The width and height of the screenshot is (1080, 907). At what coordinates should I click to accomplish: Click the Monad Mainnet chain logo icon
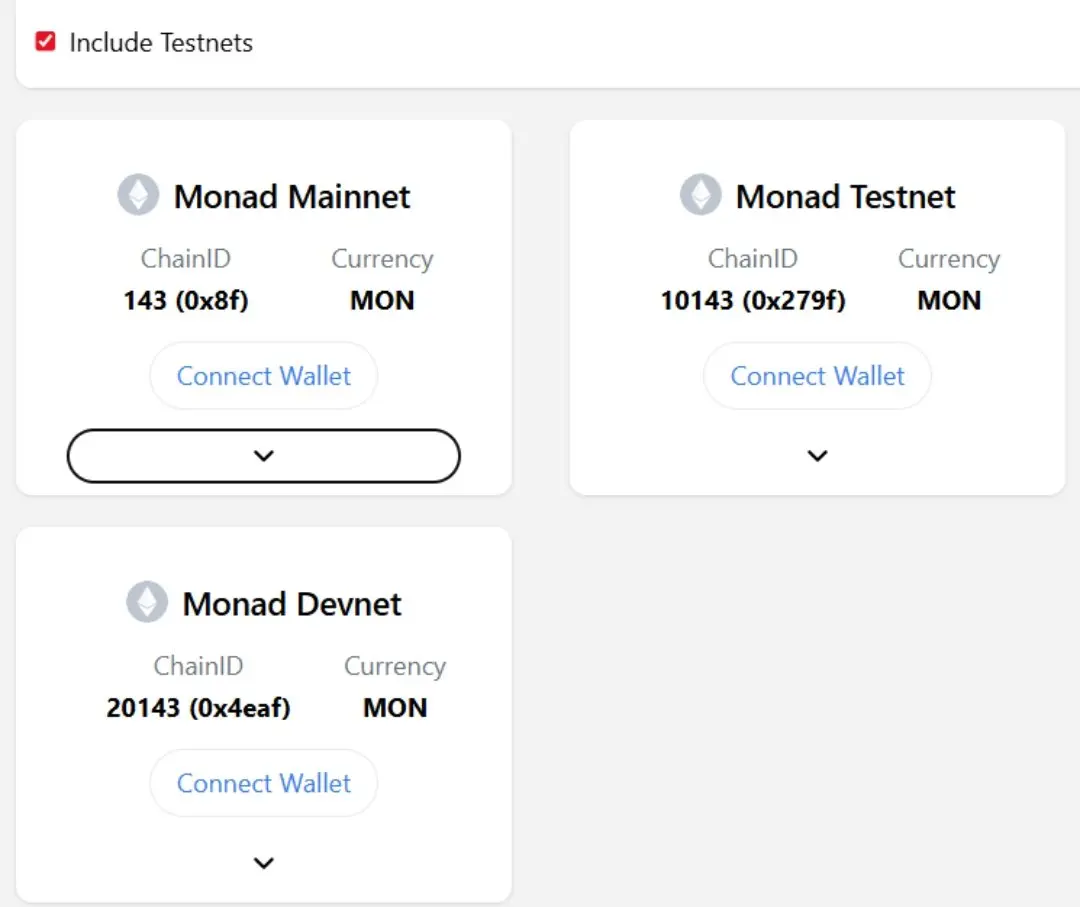click(x=138, y=195)
